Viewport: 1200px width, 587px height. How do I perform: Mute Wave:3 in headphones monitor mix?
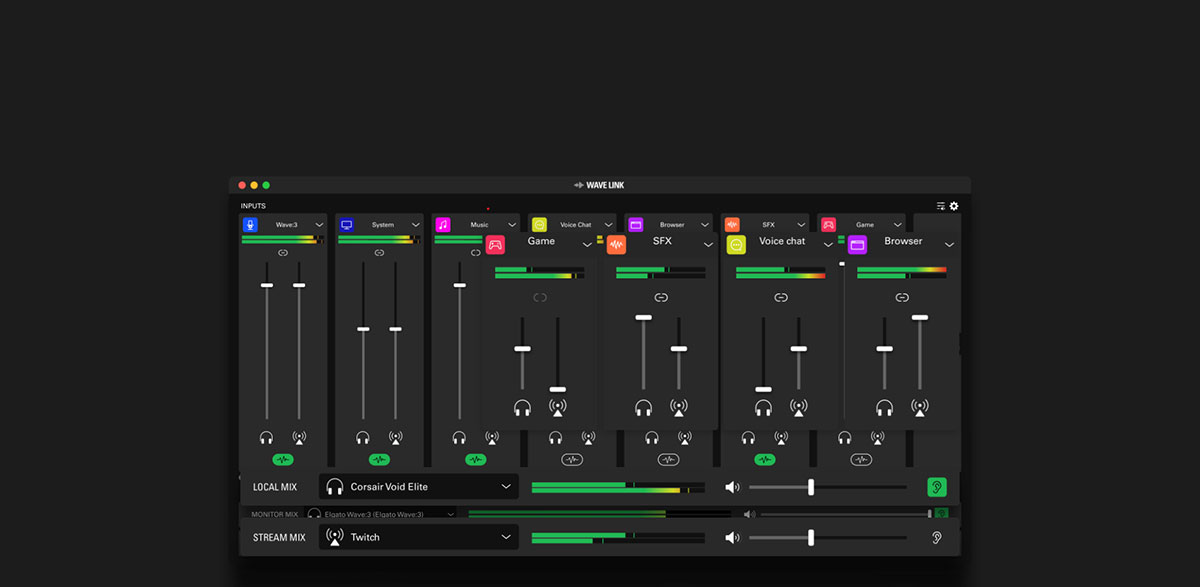[x=266, y=437]
